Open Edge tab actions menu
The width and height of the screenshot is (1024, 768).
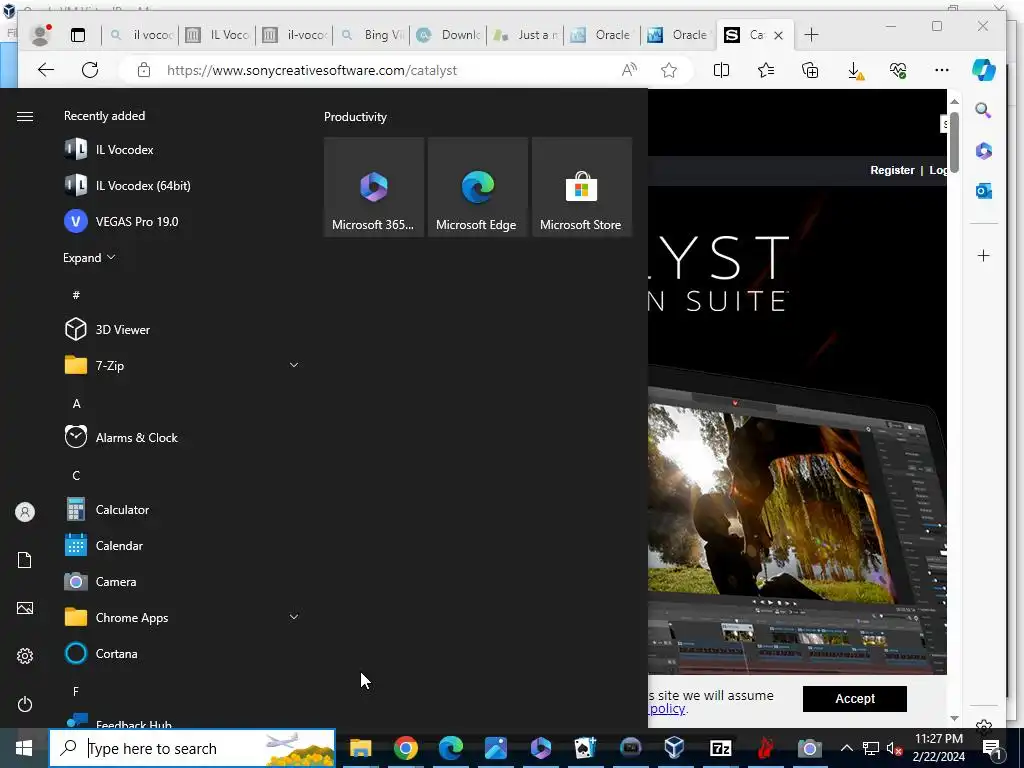click(x=78, y=35)
